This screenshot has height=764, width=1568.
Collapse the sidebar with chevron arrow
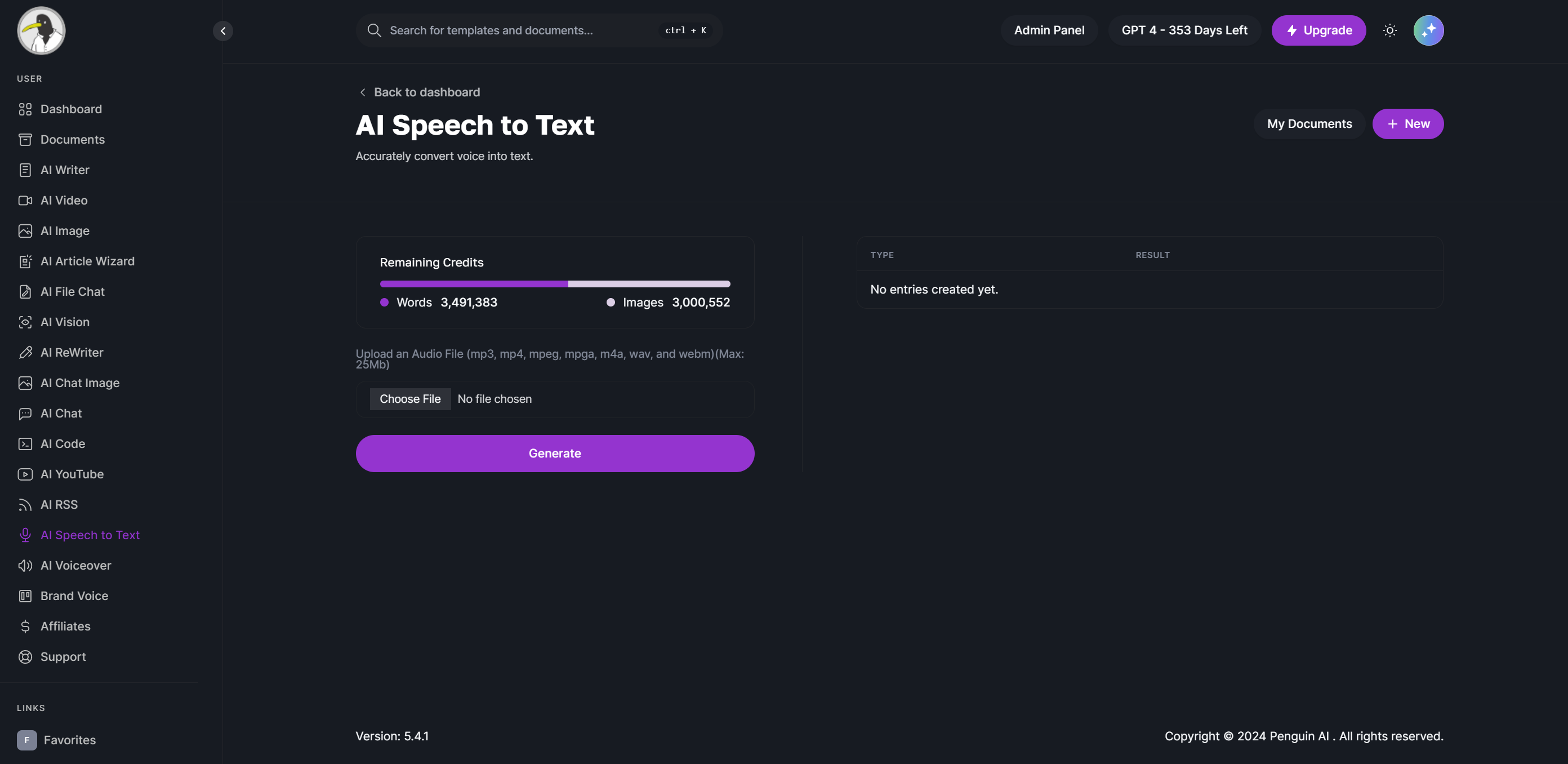[x=223, y=30]
